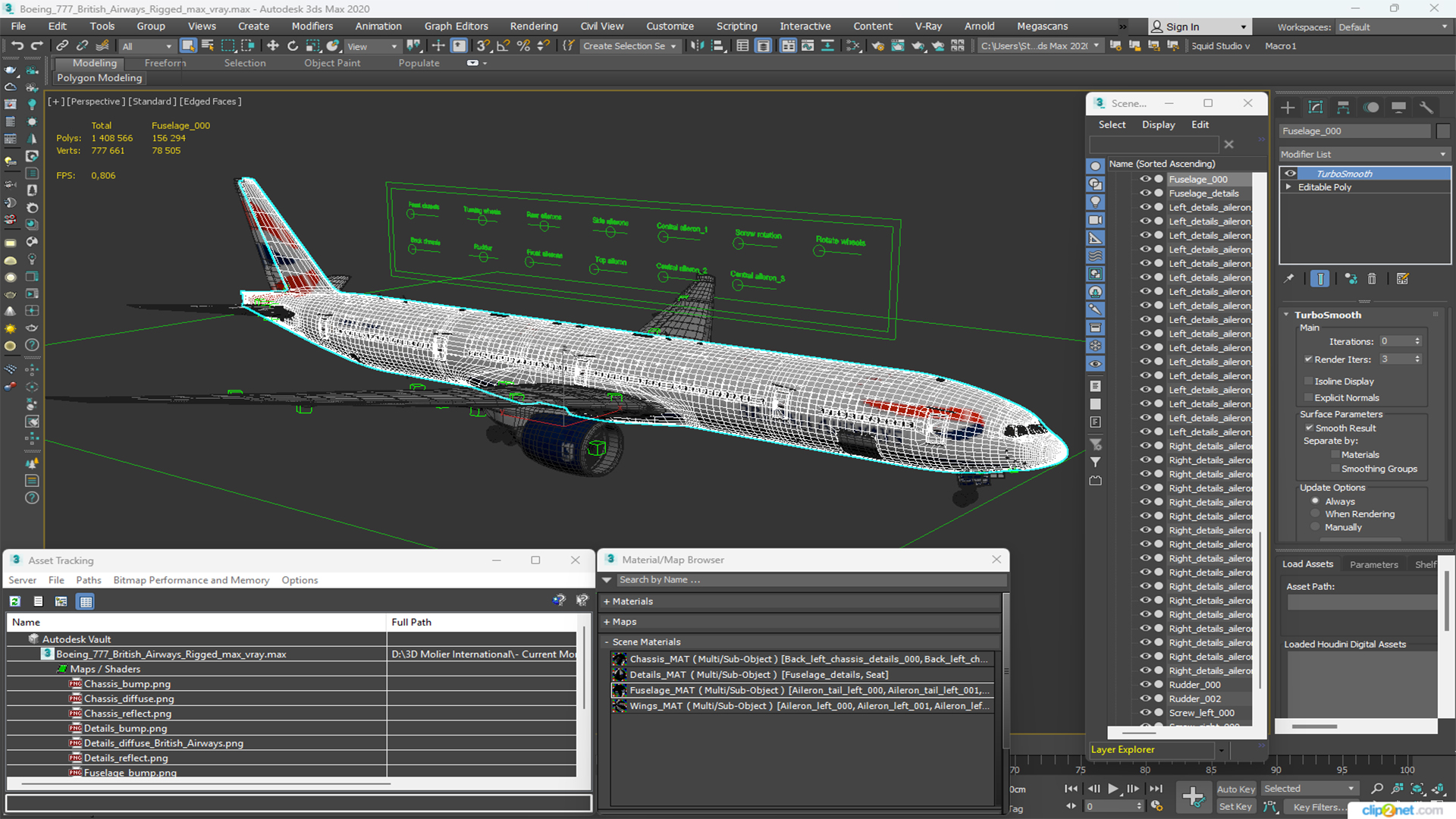Enable the Isoline Display checkbox
1456x819 pixels.
coord(1308,381)
